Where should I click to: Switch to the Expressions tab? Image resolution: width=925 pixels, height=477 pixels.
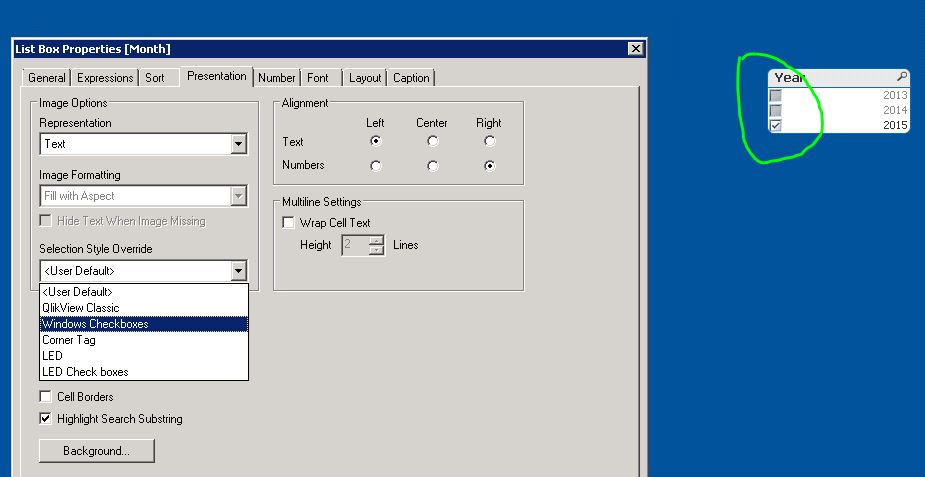(105, 78)
